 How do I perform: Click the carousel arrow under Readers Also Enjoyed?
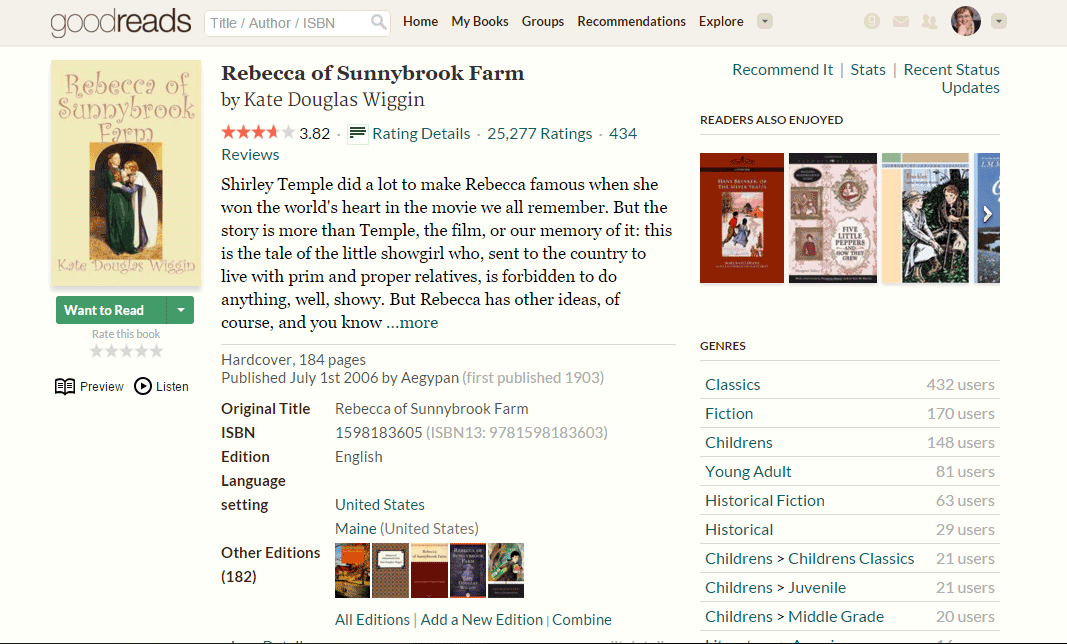(x=987, y=213)
